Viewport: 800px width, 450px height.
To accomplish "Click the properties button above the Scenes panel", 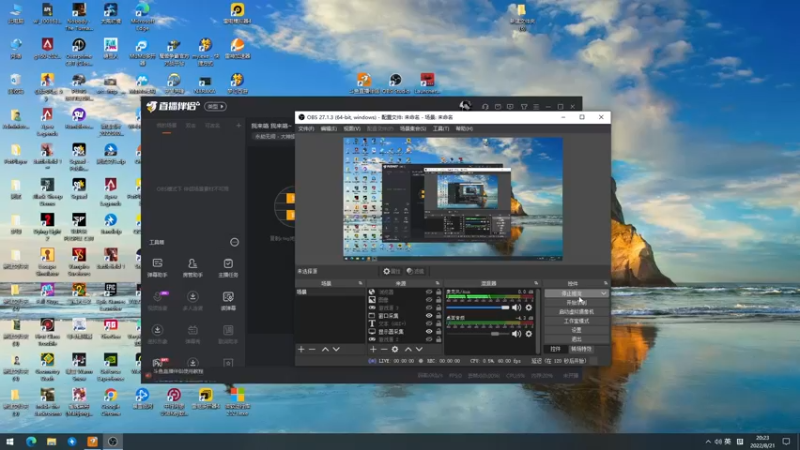I will [x=392, y=271].
